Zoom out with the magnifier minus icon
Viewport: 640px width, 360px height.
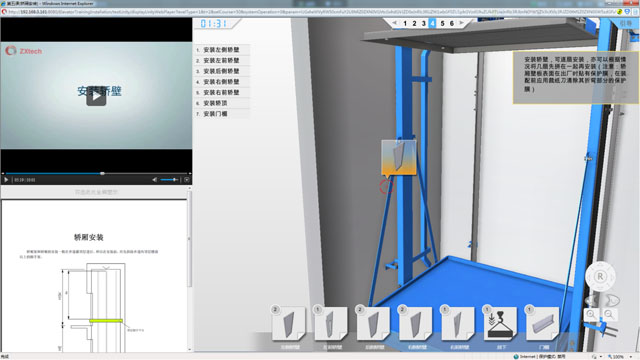pos(609,315)
